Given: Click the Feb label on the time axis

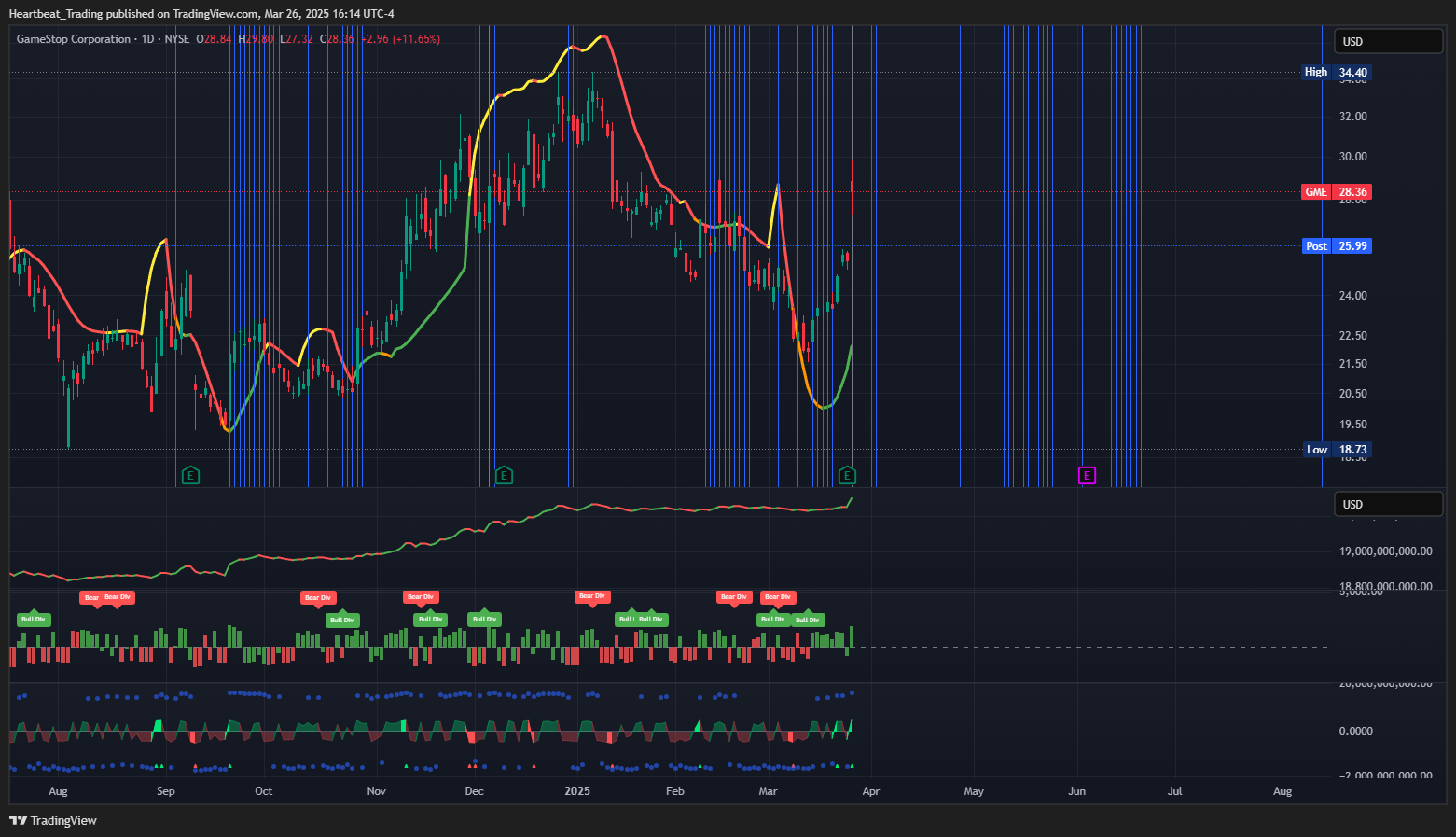Looking at the screenshot, I should [674, 791].
